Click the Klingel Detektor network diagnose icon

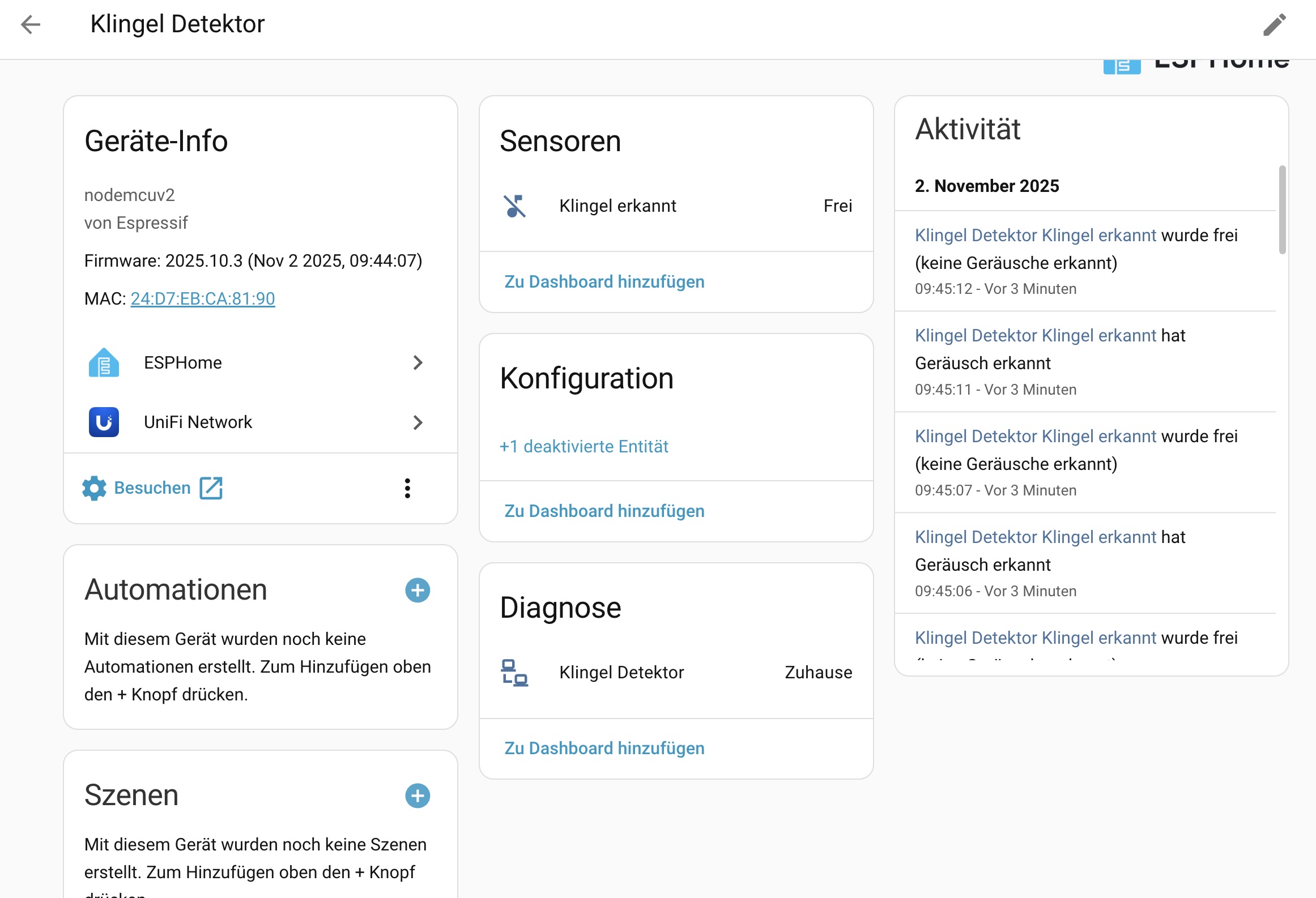[514, 673]
